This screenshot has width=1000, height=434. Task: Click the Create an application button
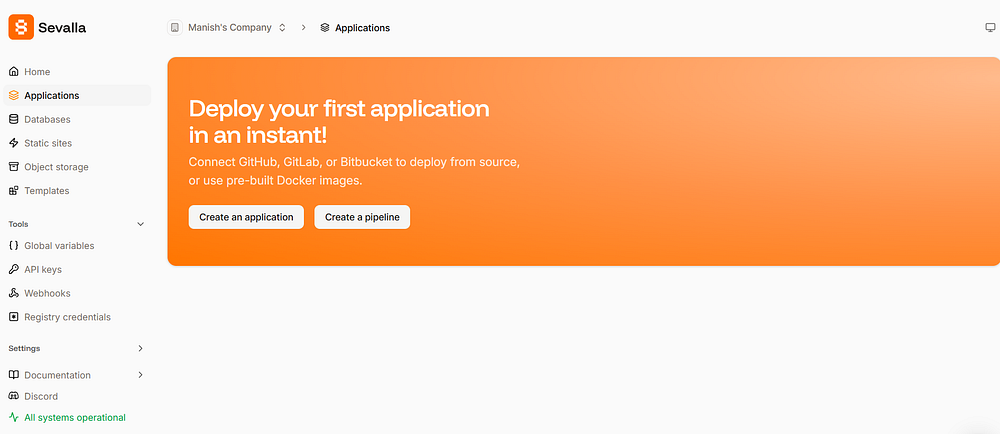(246, 217)
